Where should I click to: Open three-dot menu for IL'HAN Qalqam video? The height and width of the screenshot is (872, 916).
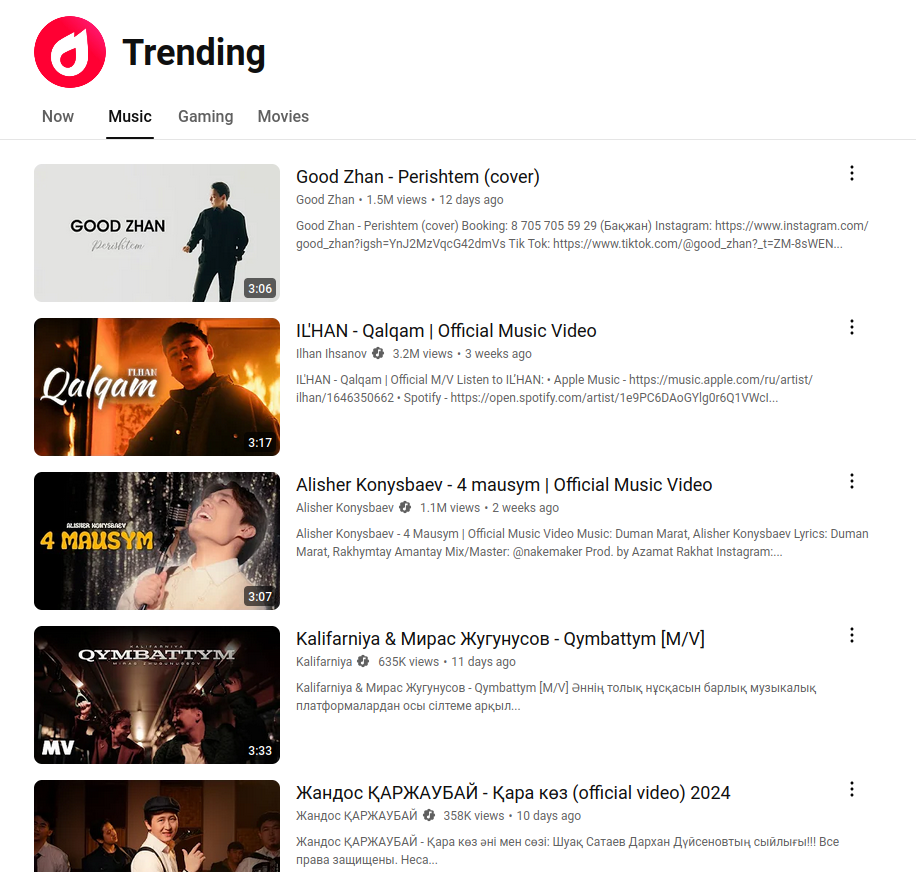(x=852, y=327)
